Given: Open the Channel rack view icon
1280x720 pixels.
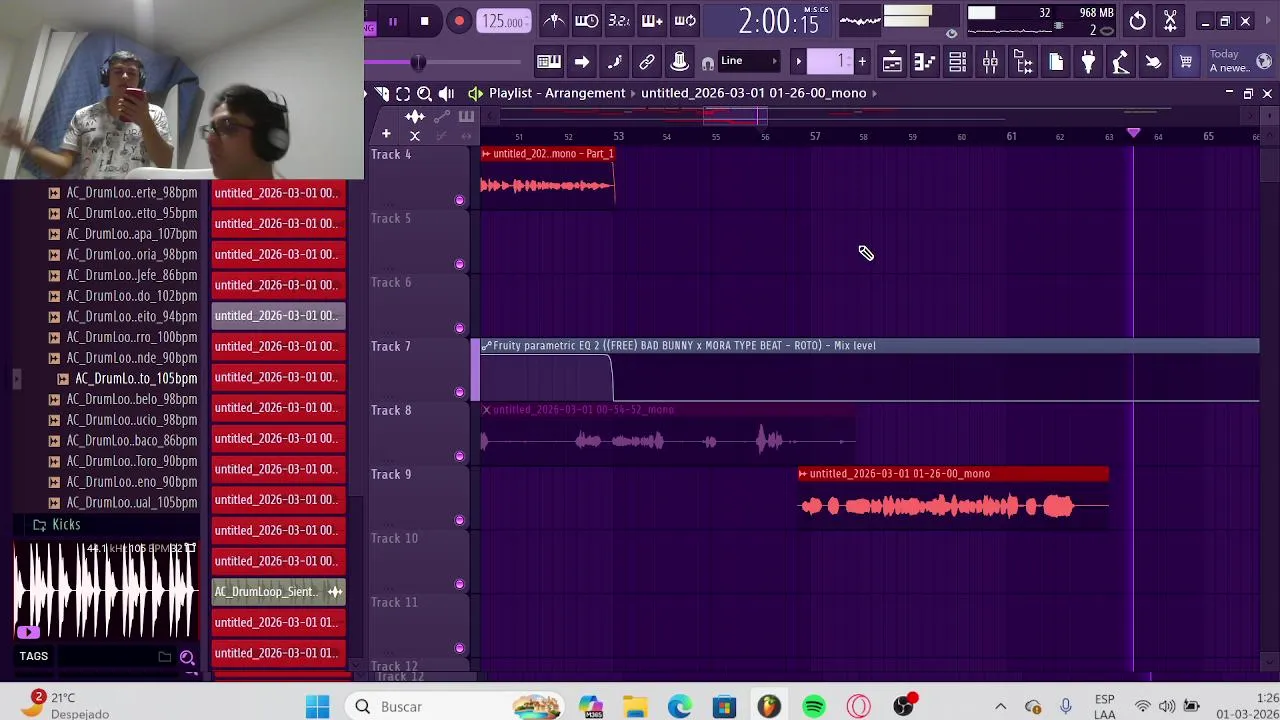Looking at the screenshot, I should [x=957, y=62].
